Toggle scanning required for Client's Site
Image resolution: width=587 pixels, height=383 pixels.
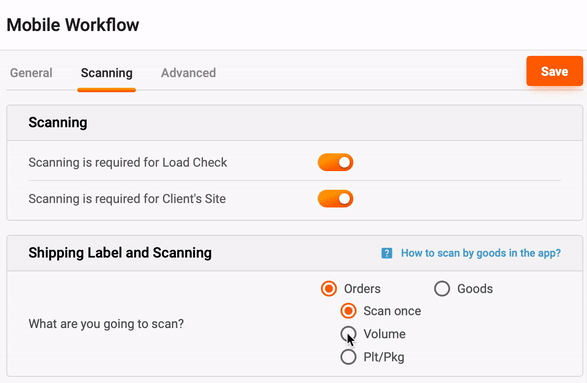point(335,199)
